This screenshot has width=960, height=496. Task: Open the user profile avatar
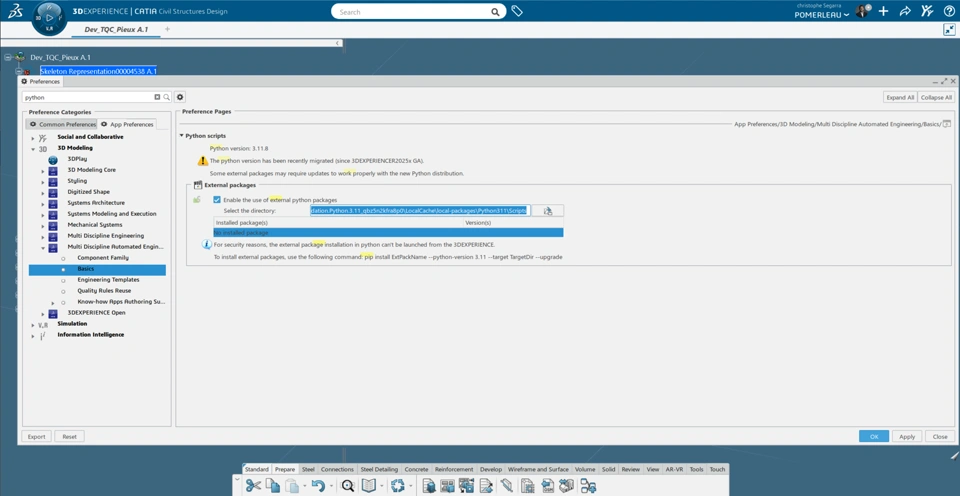861,11
